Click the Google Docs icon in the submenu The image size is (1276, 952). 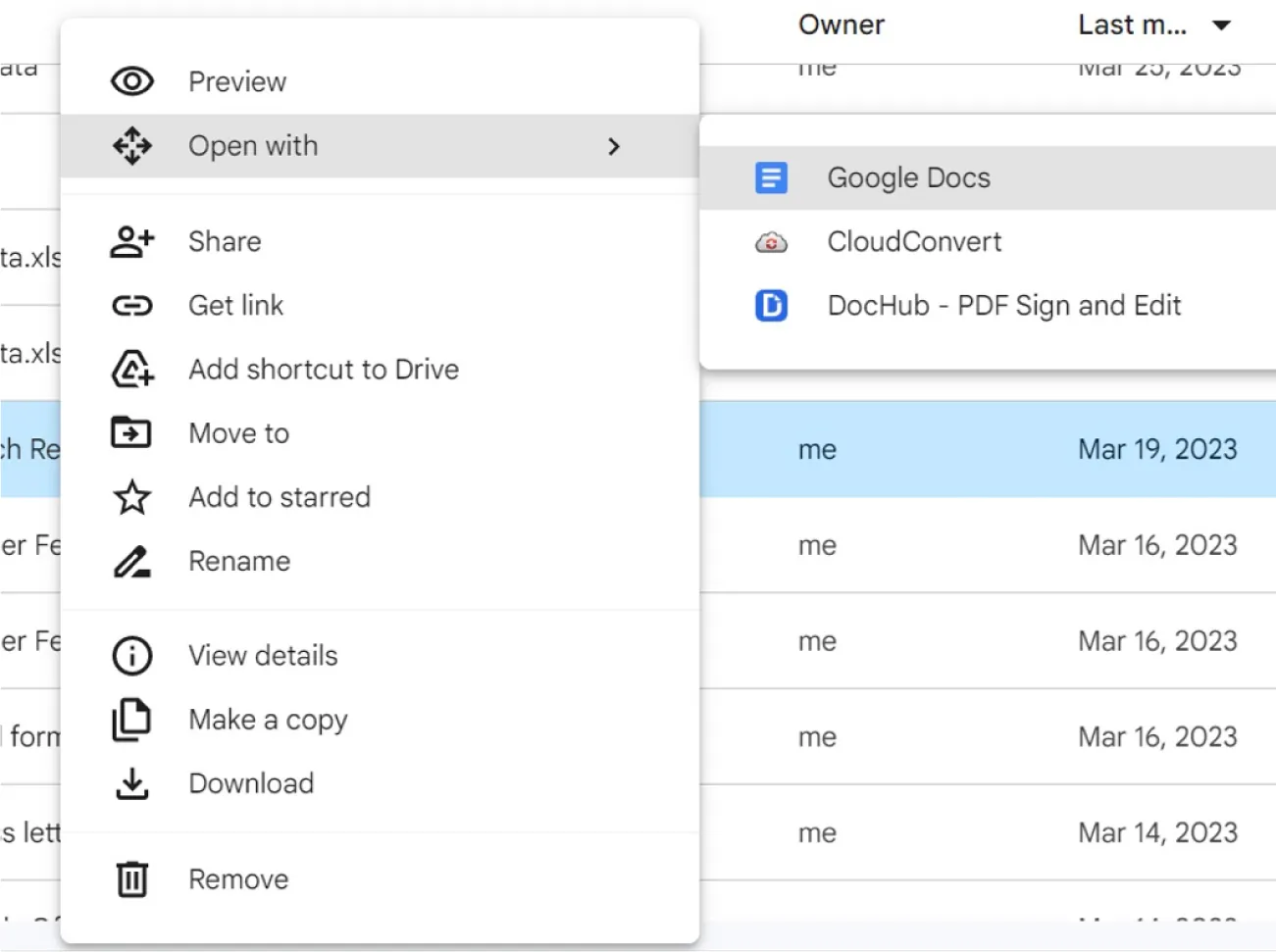pyautogui.click(x=772, y=177)
